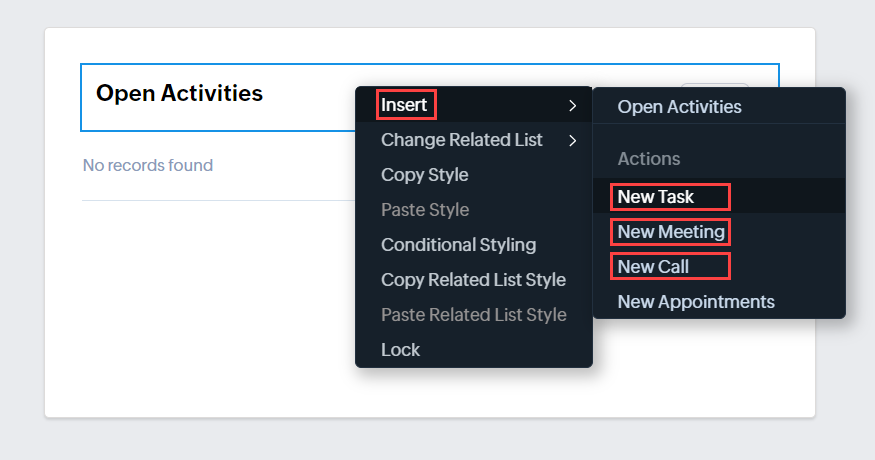The image size is (875, 460).
Task: Open the Insert menu entry
Action: click(x=405, y=105)
